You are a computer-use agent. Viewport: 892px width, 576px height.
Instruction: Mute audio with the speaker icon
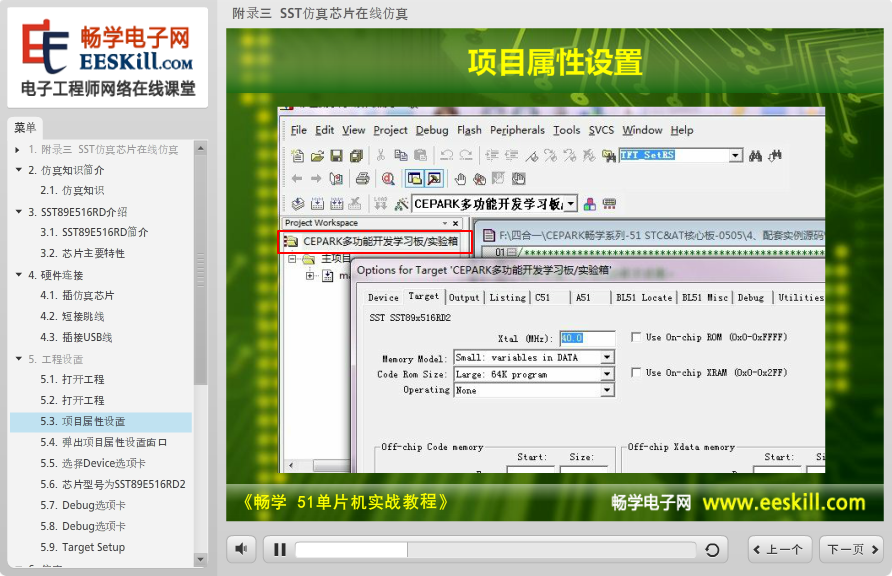click(x=242, y=549)
